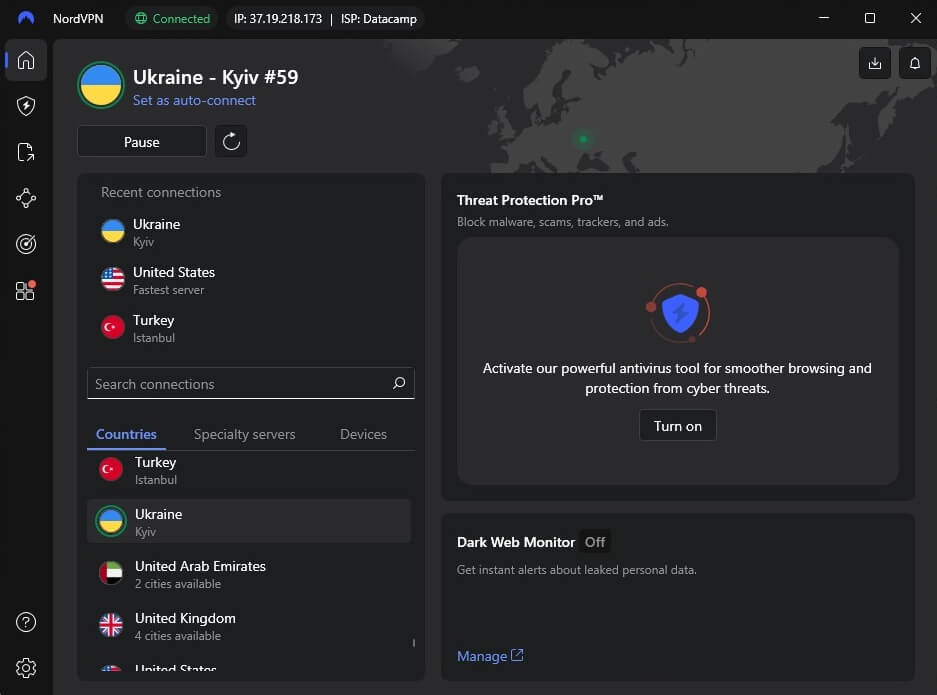Click the notifications bell icon
937x695 pixels.
click(913, 62)
